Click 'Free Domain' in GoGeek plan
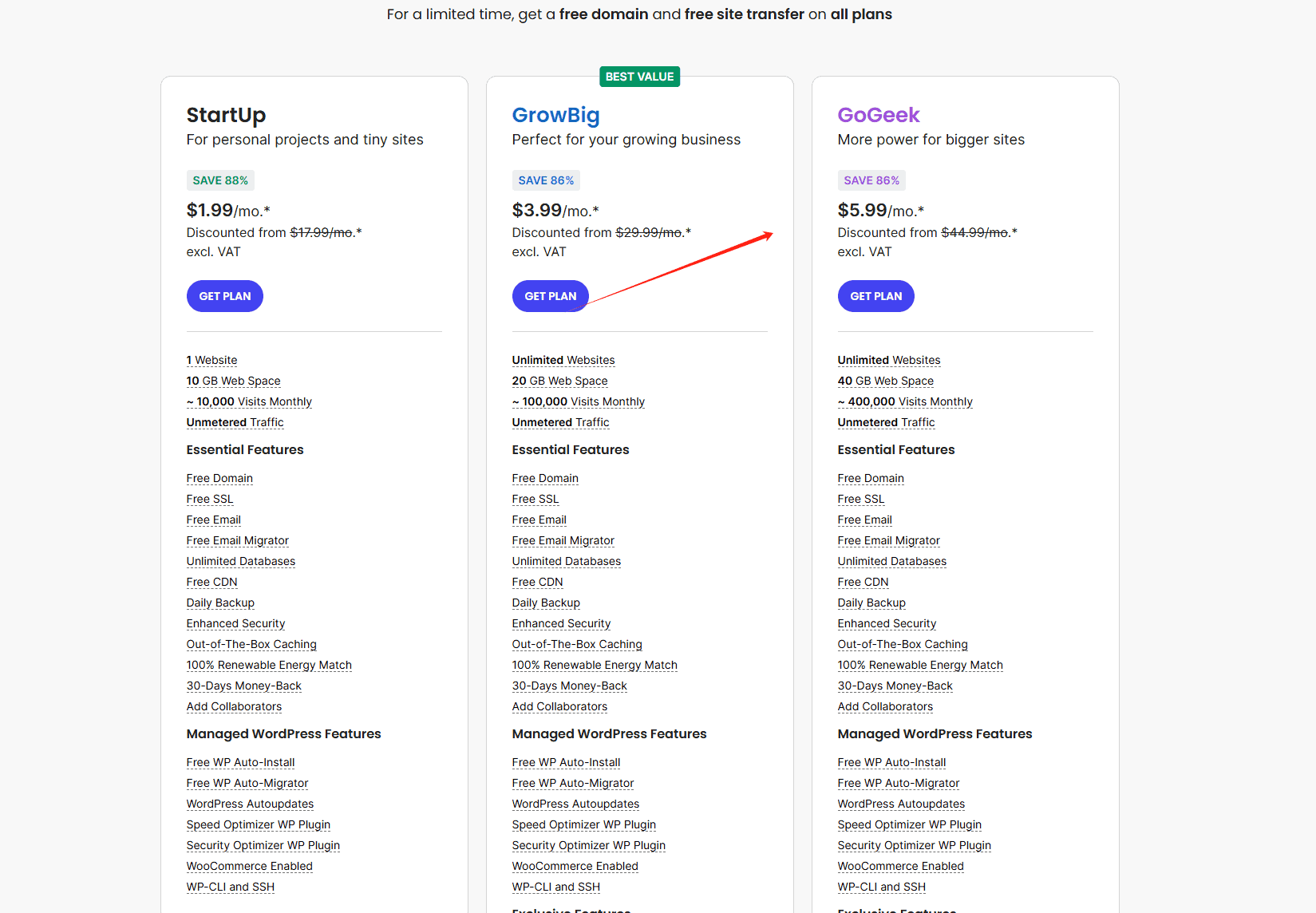The image size is (1316, 913). [871, 478]
